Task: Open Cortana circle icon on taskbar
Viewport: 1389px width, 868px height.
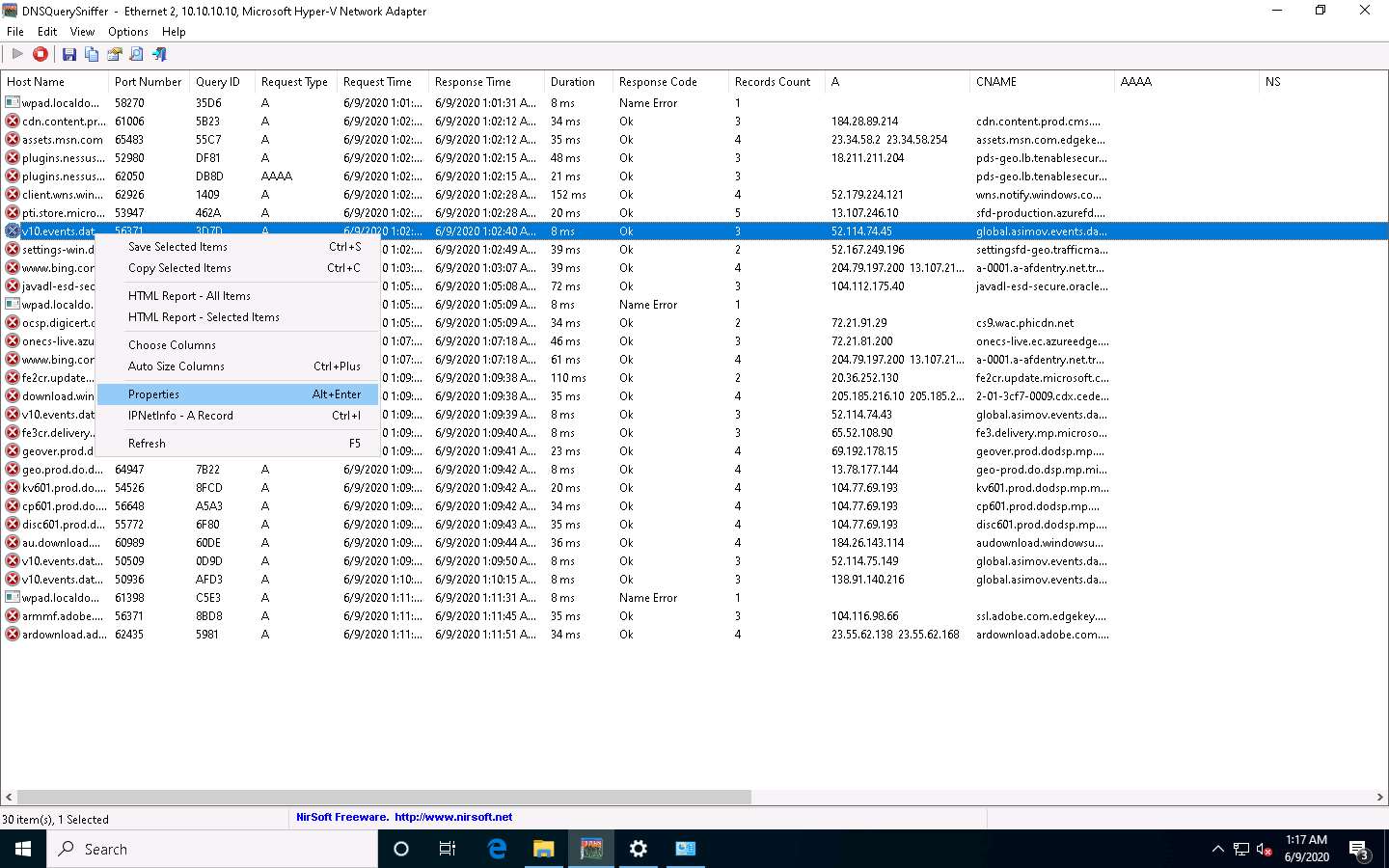Action: pyautogui.click(x=401, y=849)
